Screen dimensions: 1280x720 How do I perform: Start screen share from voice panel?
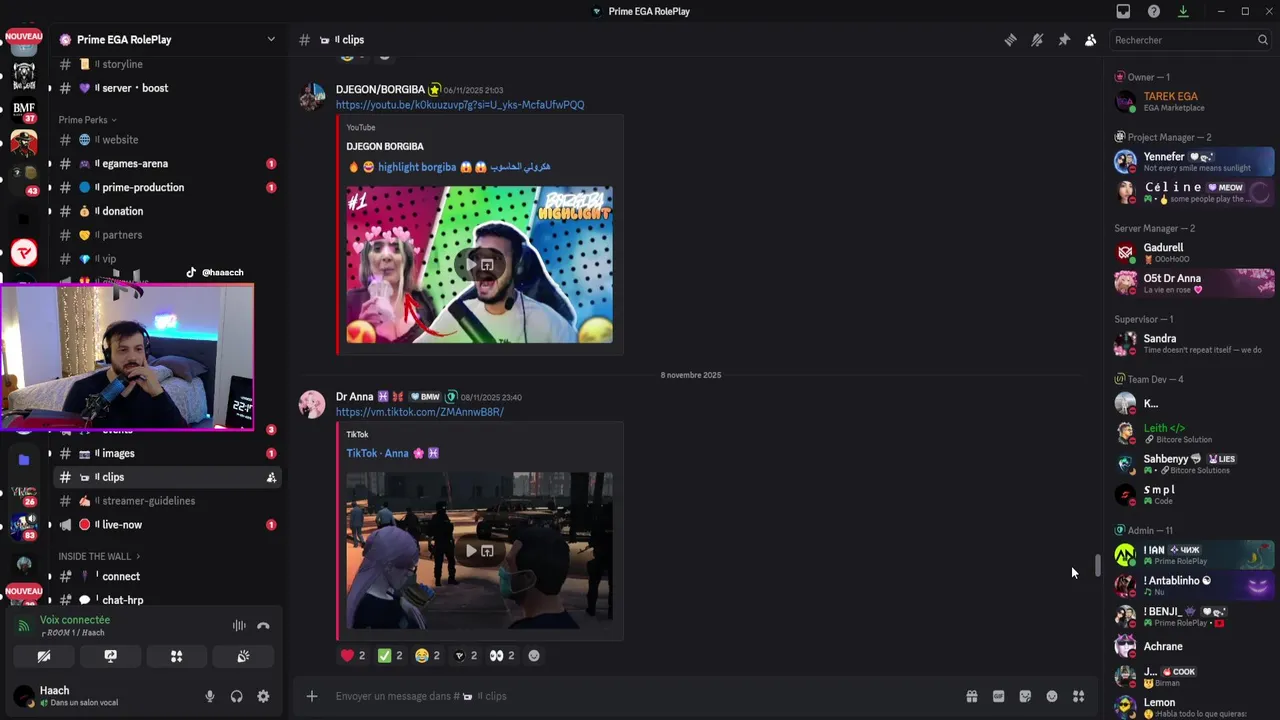click(x=110, y=656)
